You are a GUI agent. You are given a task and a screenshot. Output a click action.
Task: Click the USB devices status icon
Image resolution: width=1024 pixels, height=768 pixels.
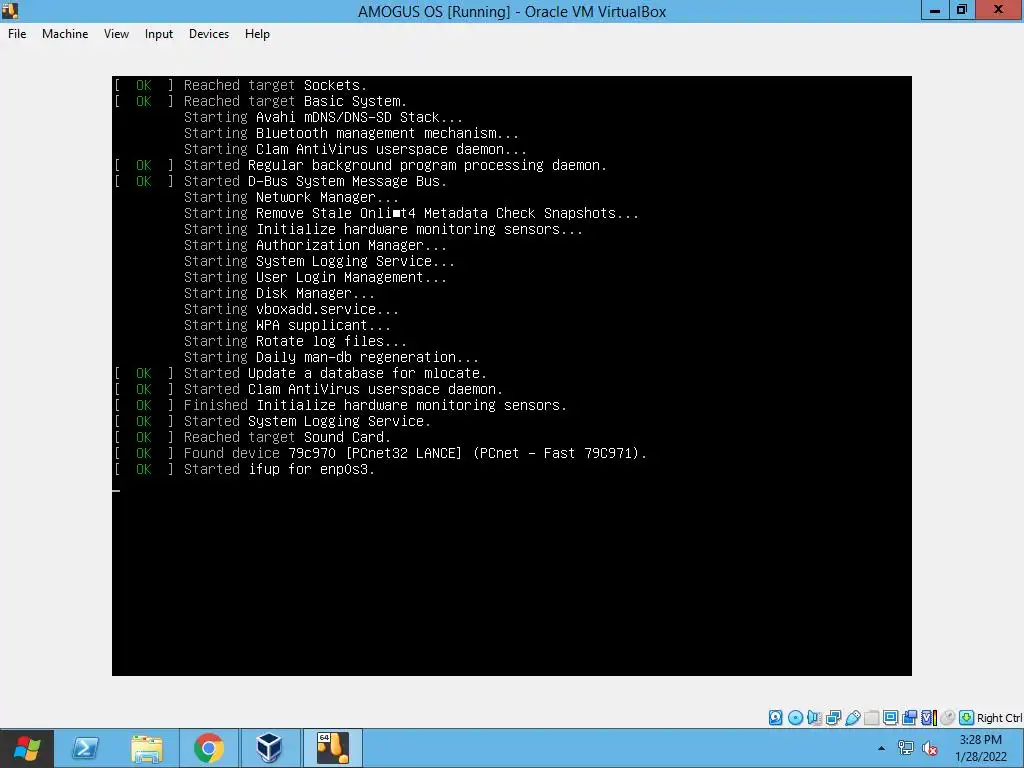[853, 718]
